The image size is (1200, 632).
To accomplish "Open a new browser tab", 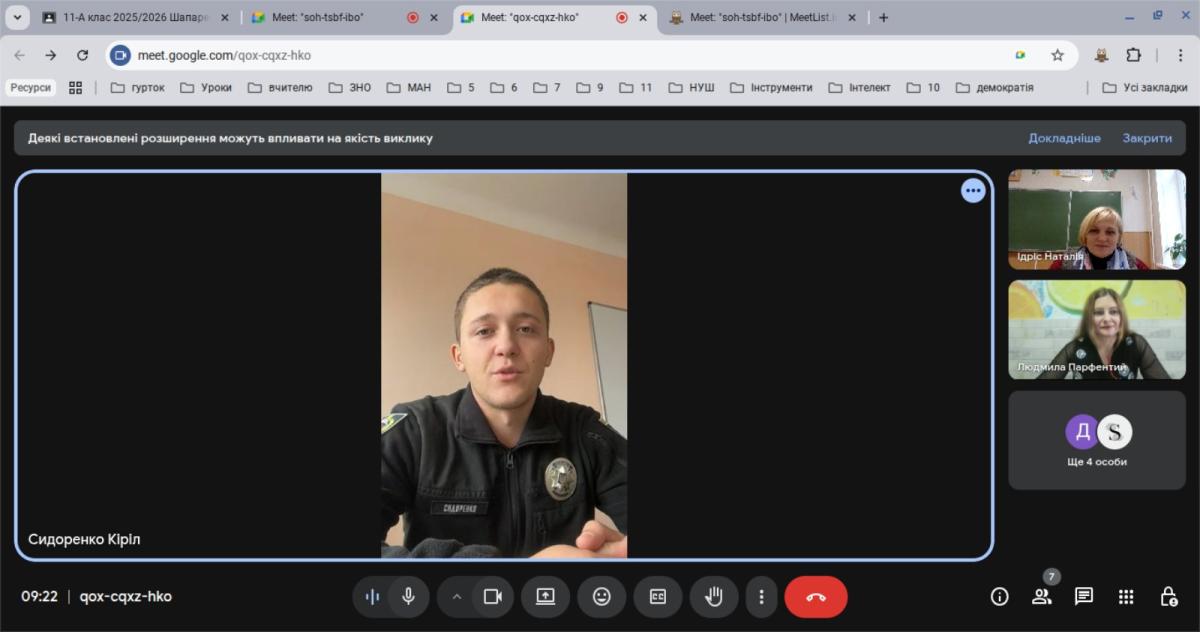I will [x=883, y=17].
